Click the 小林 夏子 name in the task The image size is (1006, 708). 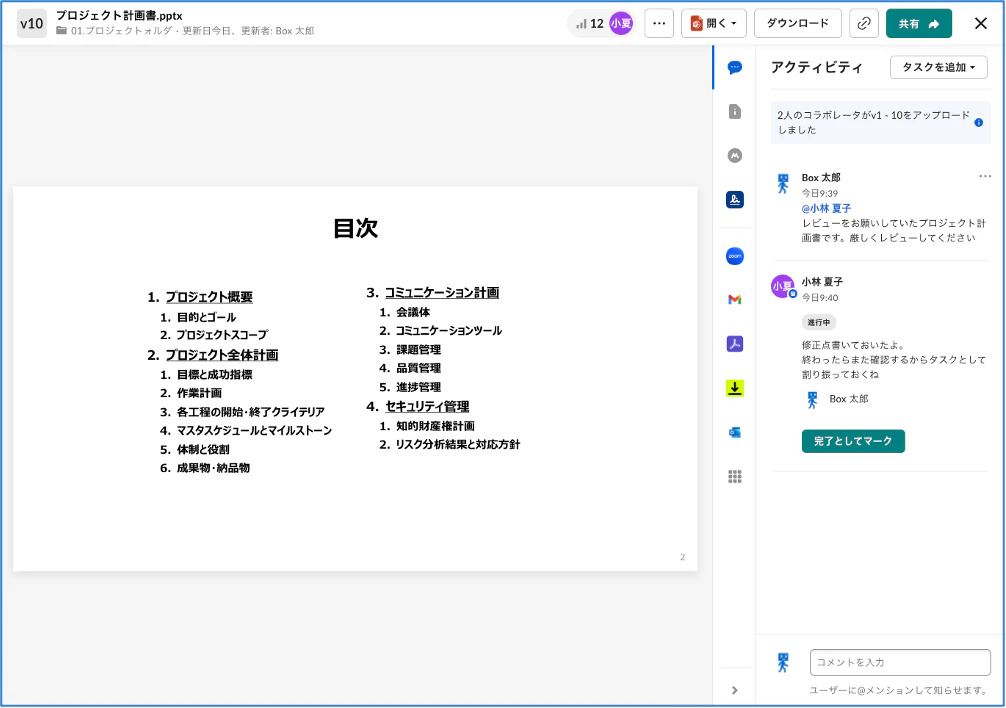pos(822,282)
